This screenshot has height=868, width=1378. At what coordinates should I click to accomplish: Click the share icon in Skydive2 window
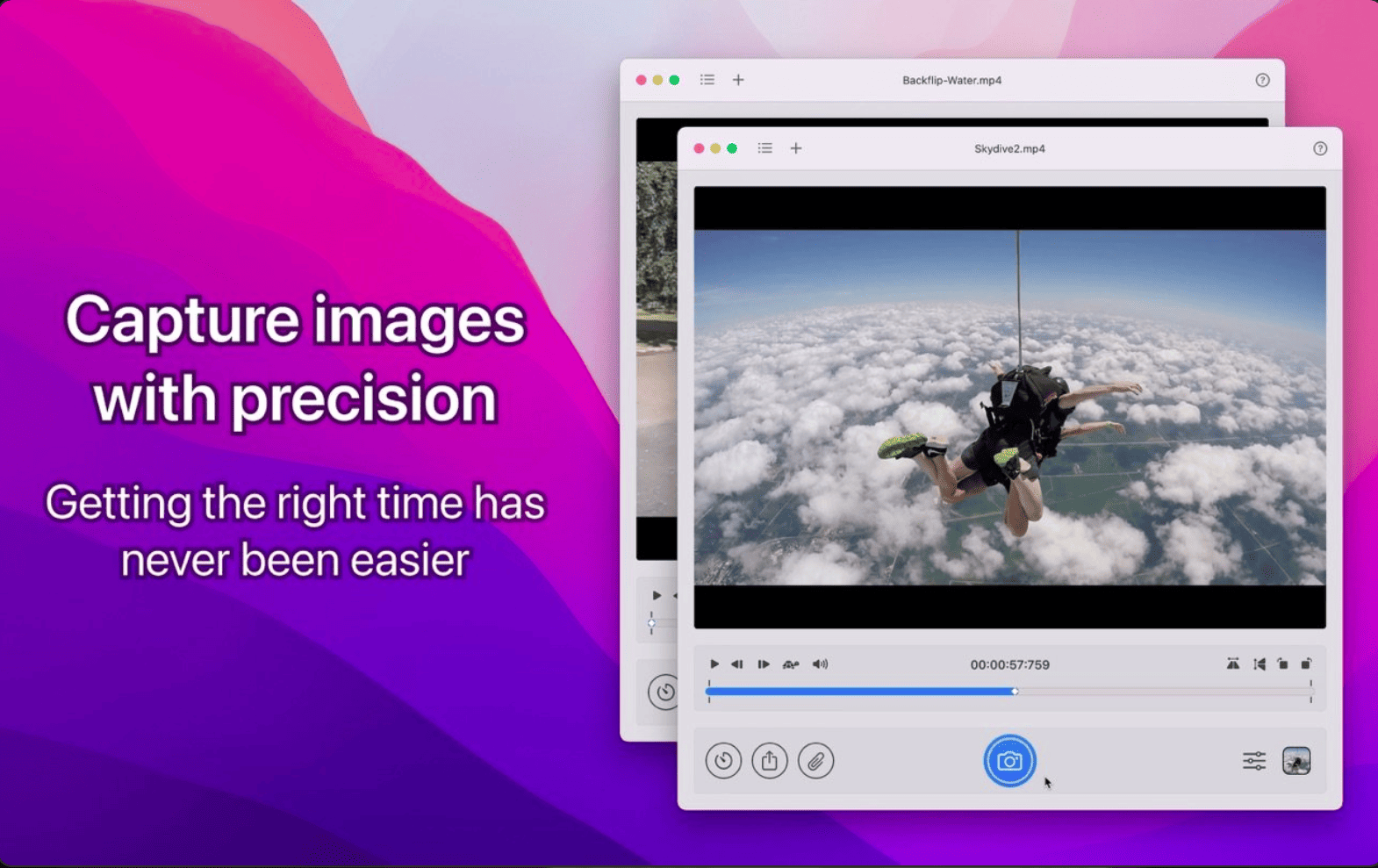click(770, 761)
